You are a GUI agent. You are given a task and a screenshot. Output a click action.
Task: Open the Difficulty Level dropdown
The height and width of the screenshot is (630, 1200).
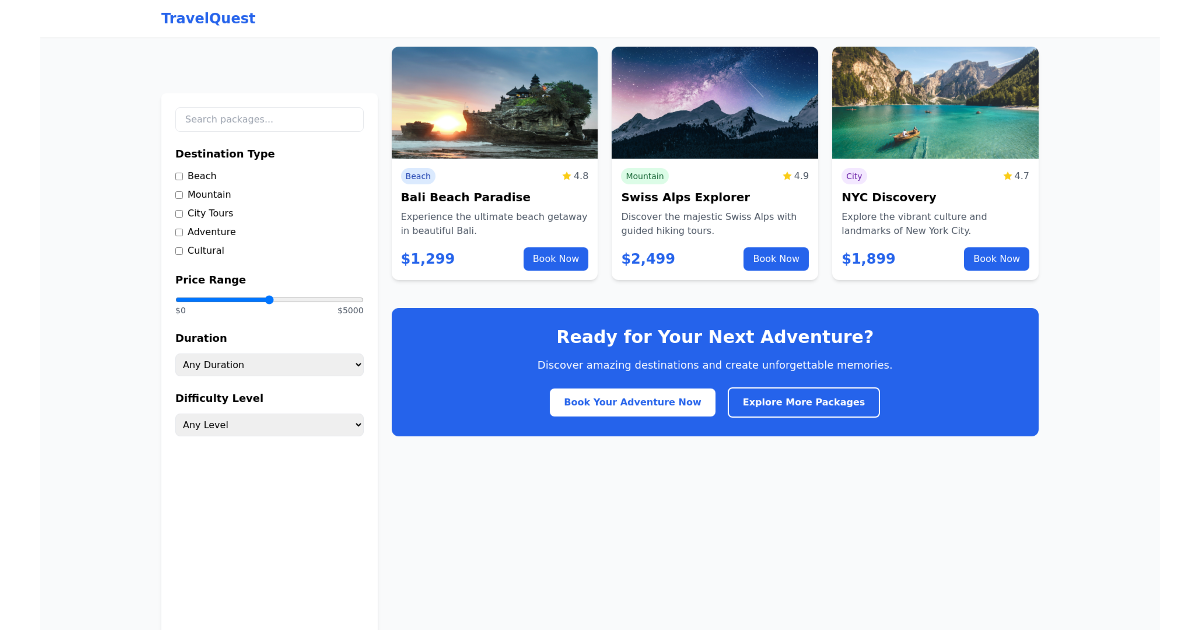pos(269,424)
